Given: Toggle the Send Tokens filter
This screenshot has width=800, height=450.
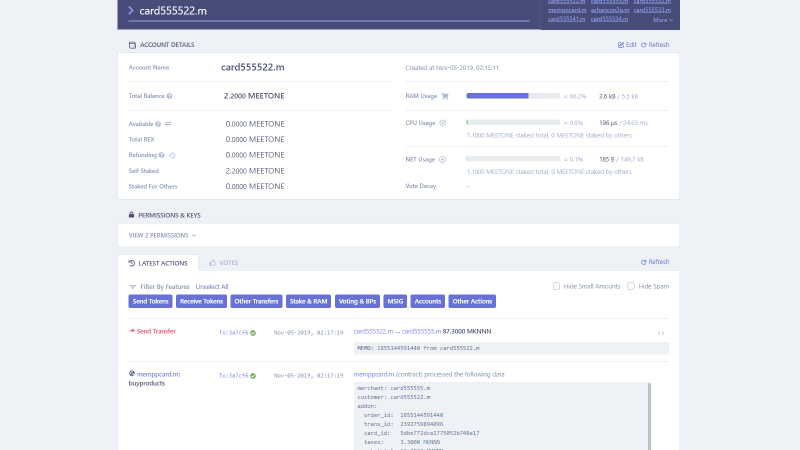Looking at the screenshot, I should tap(151, 302).
